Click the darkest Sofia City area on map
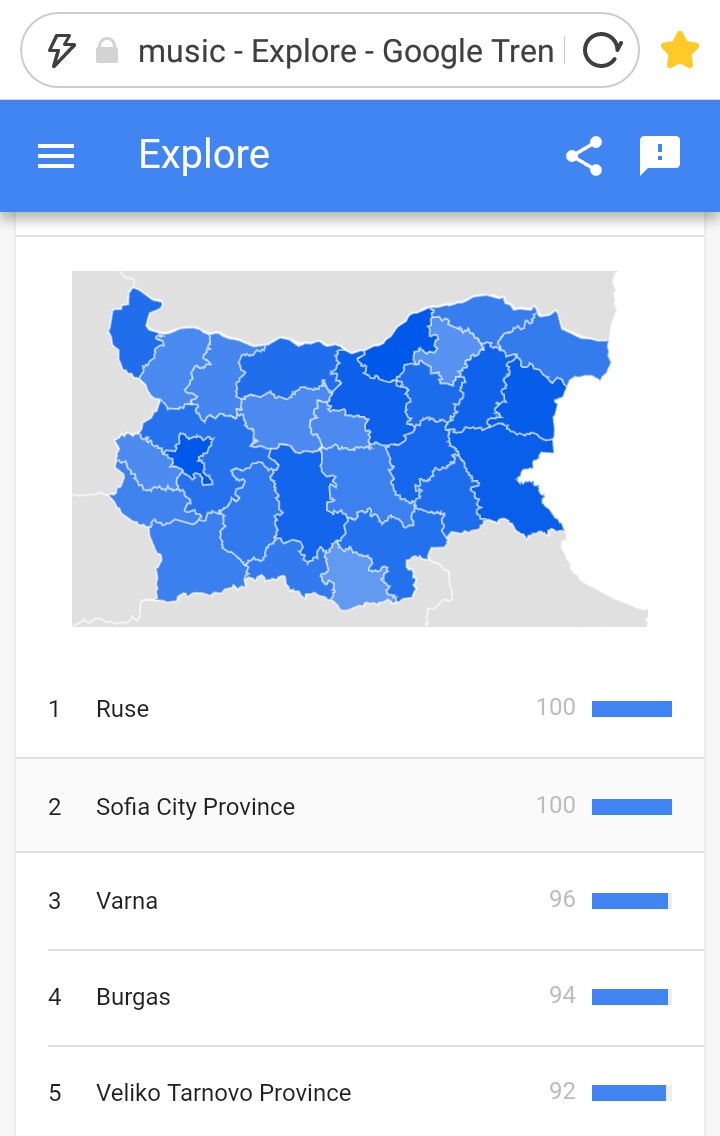The height and width of the screenshot is (1136, 720). [190, 456]
